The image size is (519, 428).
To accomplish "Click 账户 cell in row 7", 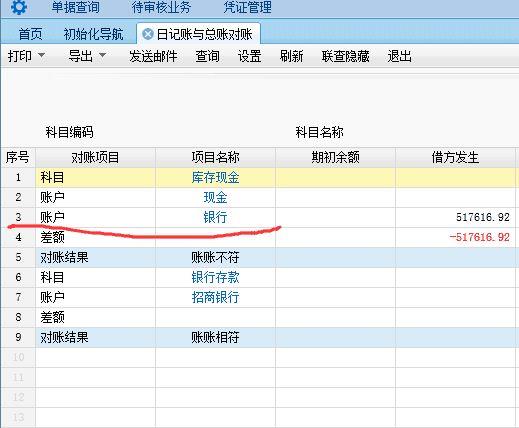I will pos(95,297).
